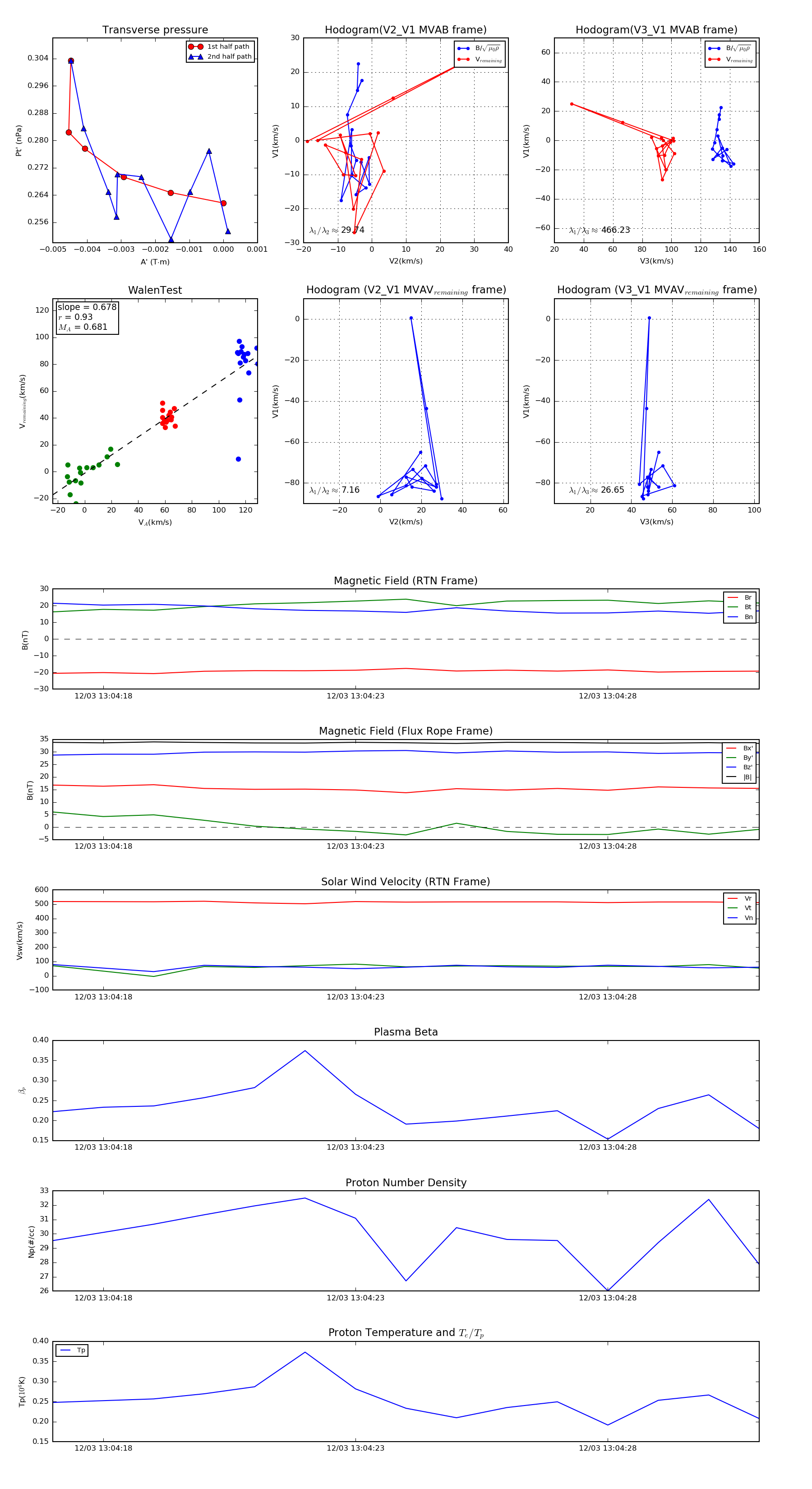Click the eigenvalue ratio text '29.74'
This screenshot has height=1489, width=812.
352,230
